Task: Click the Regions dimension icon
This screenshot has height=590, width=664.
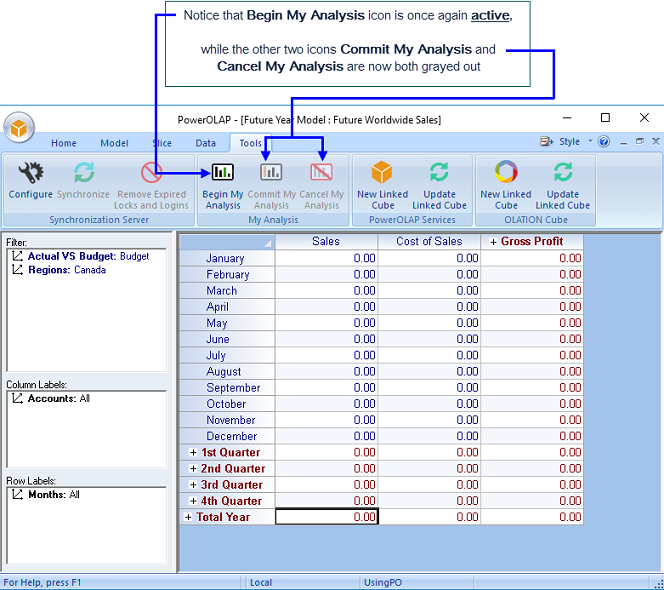Action: coord(17,270)
